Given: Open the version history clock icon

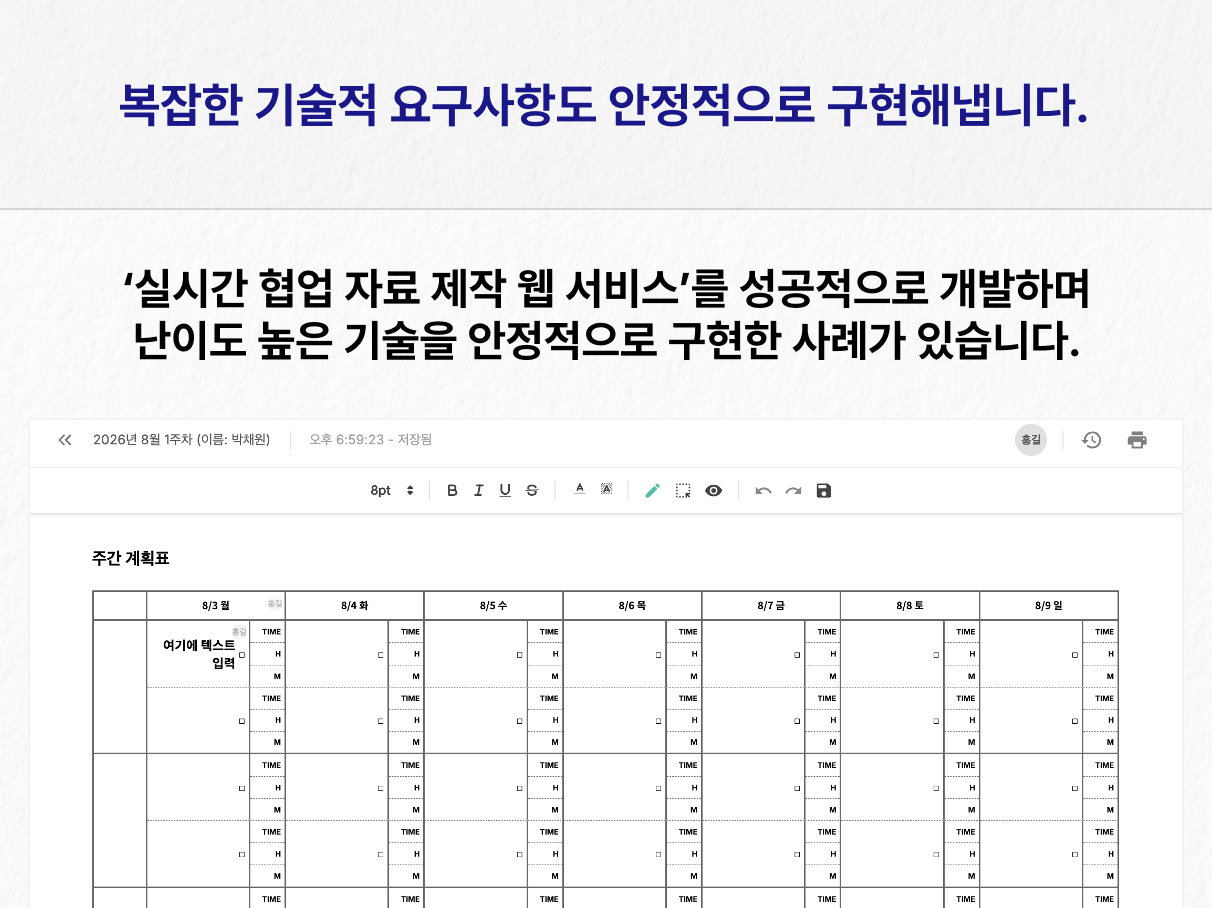Looking at the screenshot, I should [x=1092, y=440].
